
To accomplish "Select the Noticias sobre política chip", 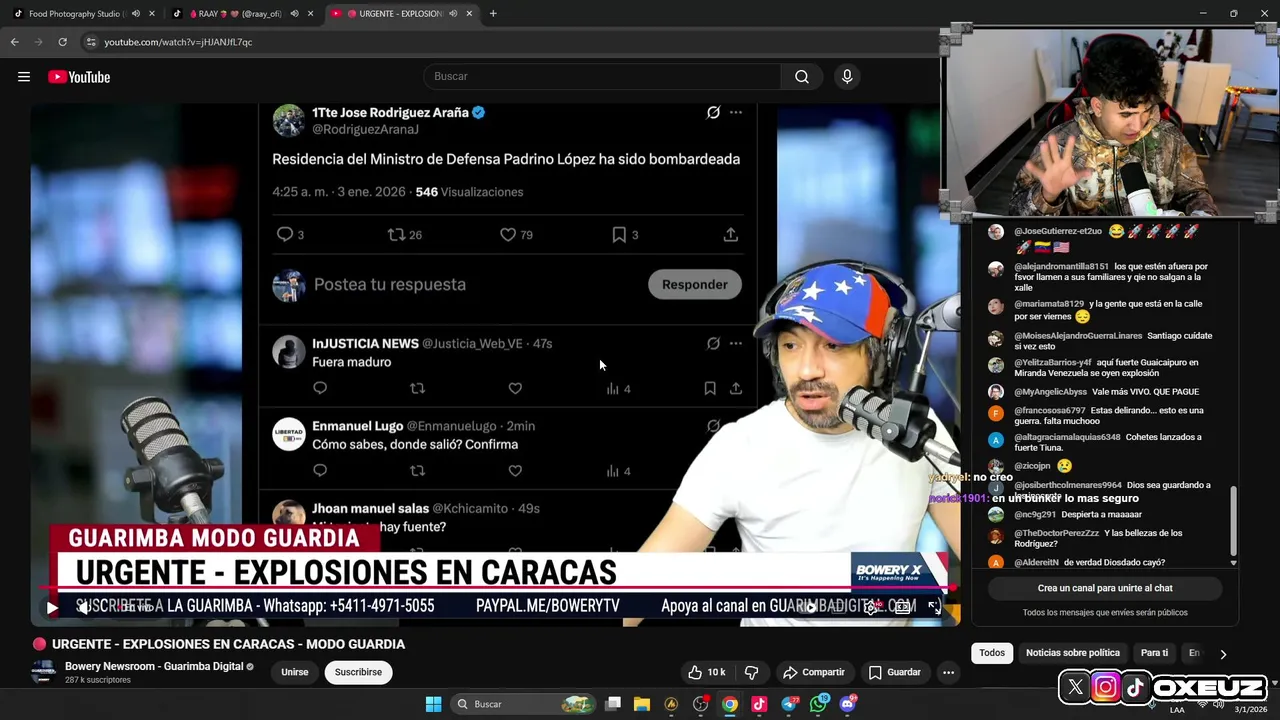I will coord(1073,653).
